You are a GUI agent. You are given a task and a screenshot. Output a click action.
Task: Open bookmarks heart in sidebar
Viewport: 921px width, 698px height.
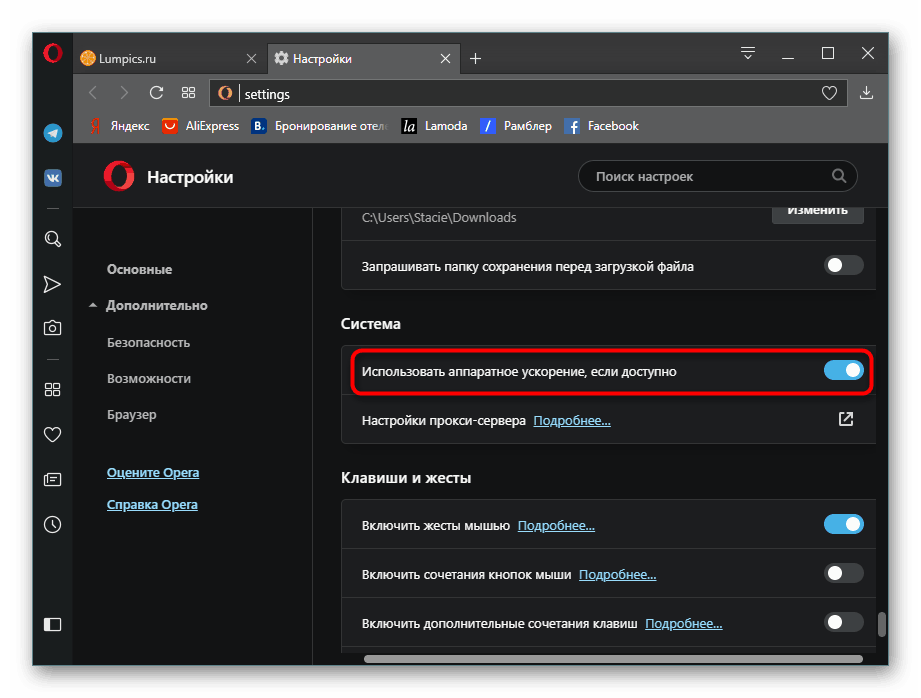click(52, 435)
